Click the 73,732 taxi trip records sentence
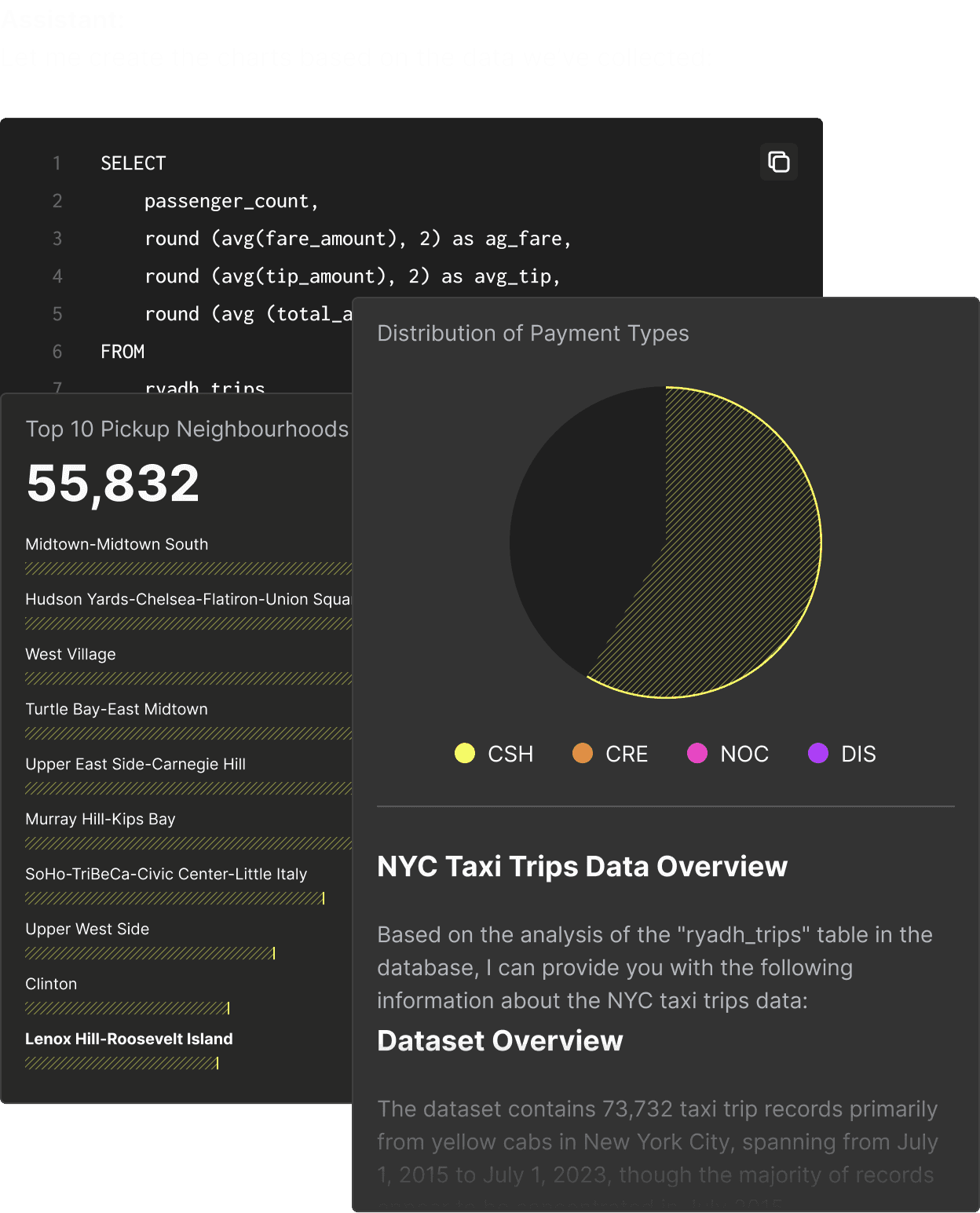Image resolution: width=980 pixels, height=1213 pixels. point(658,1142)
